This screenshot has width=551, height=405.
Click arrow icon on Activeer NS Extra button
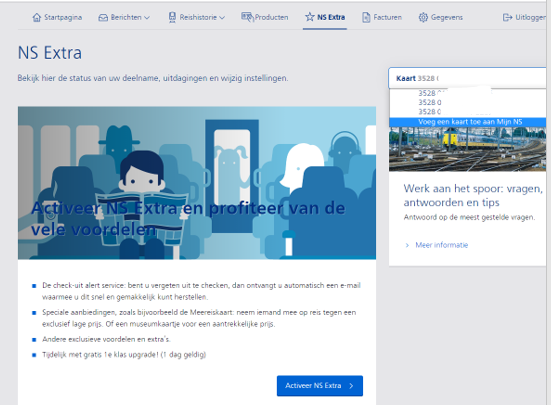pyautogui.click(x=351, y=386)
